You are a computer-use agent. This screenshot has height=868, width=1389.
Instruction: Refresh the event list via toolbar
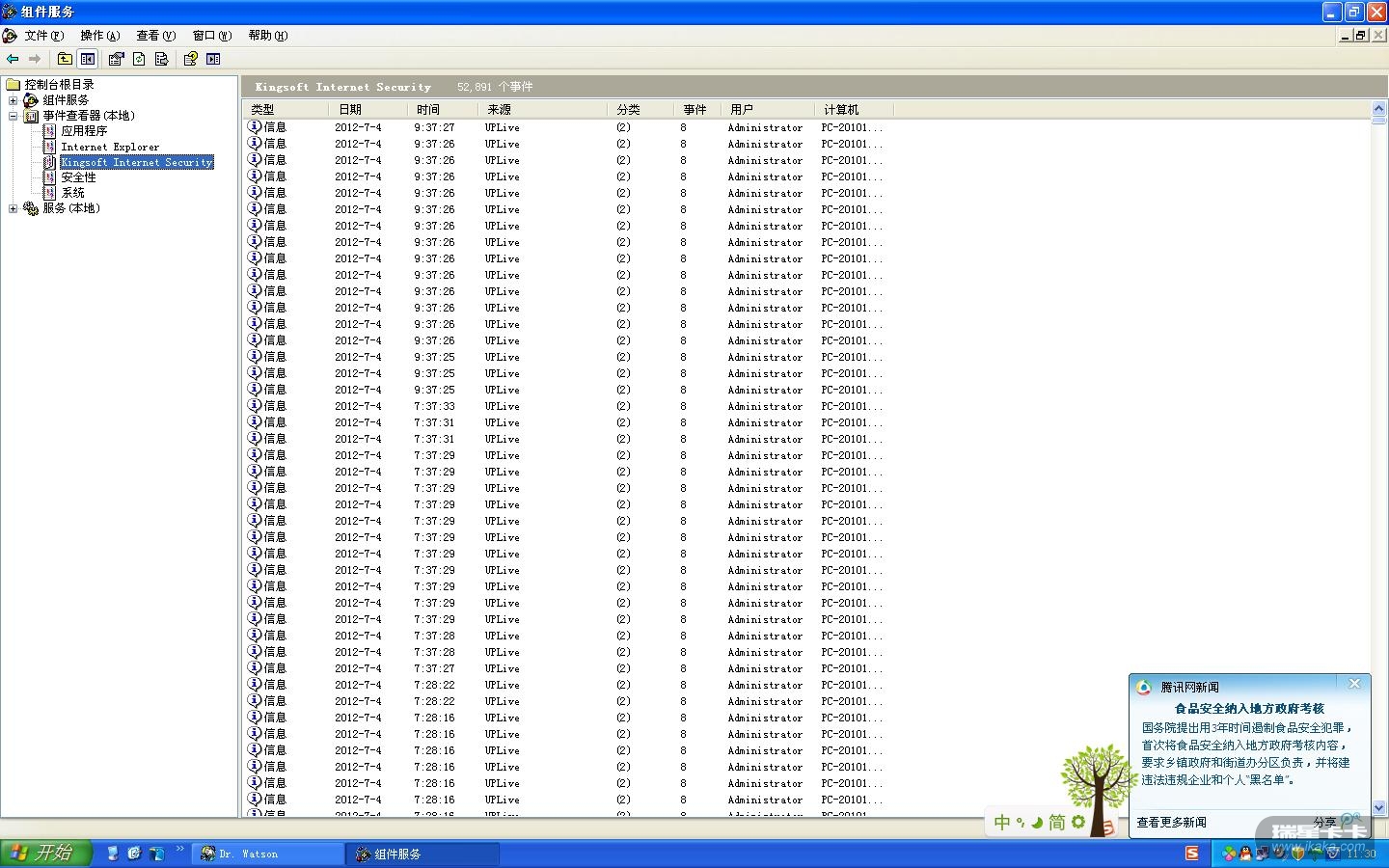point(139,59)
